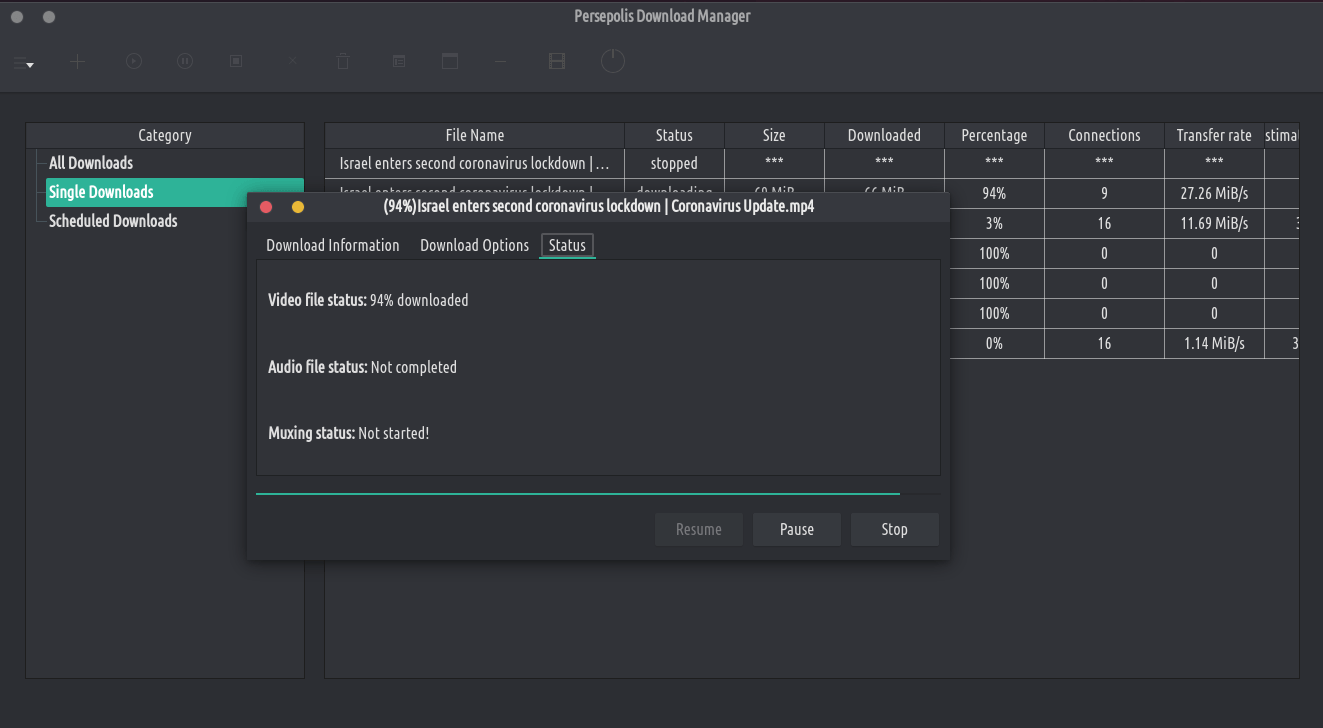Click the 0% percentage cell
The image size is (1323, 728).
[994, 344]
